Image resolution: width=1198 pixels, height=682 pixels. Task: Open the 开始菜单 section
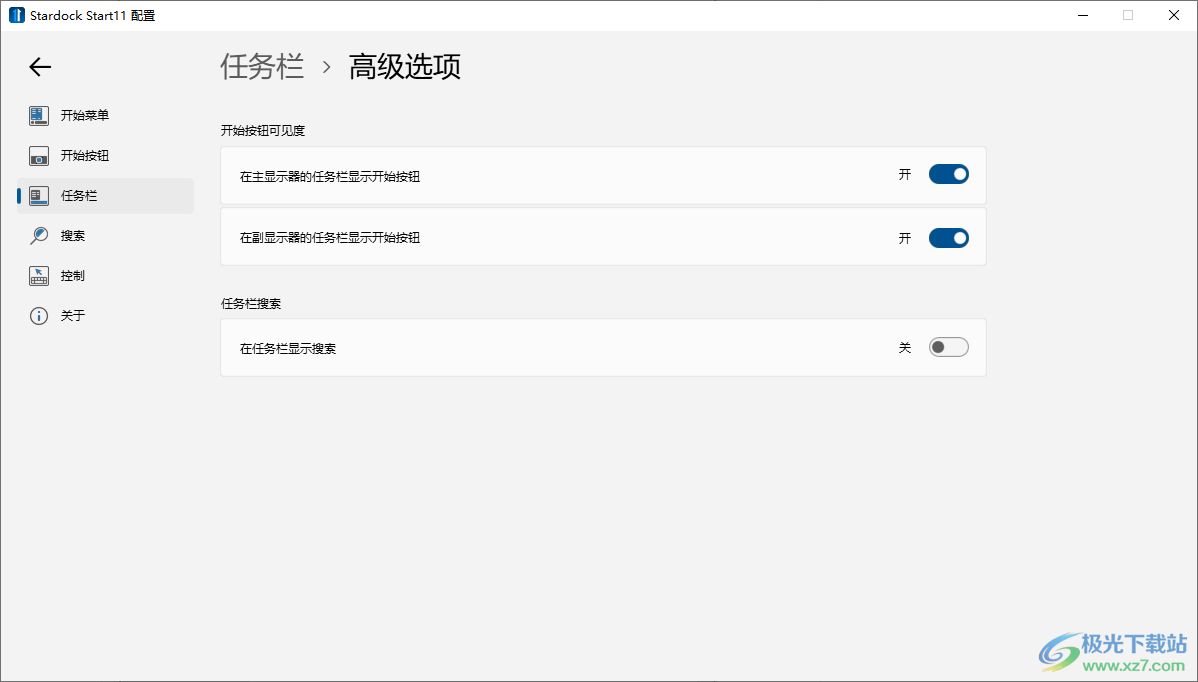pos(105,115)
